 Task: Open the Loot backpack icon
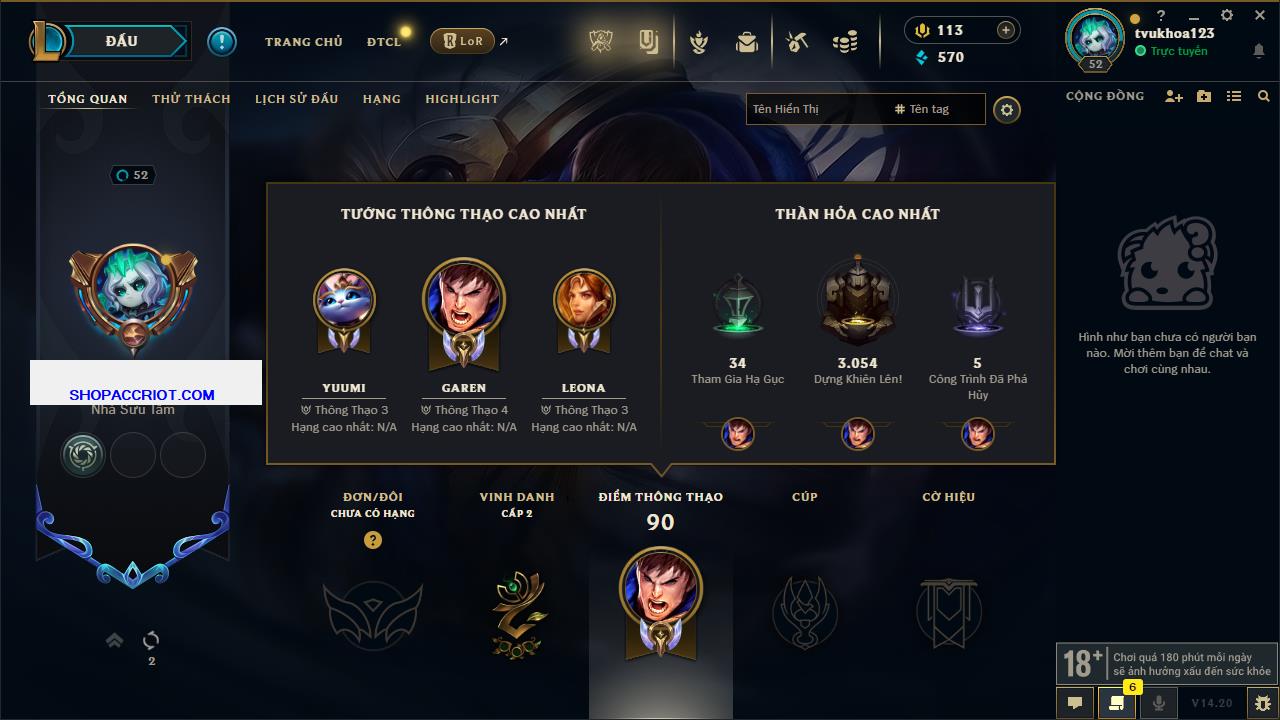pyautogui.click(x=746, y=42)
